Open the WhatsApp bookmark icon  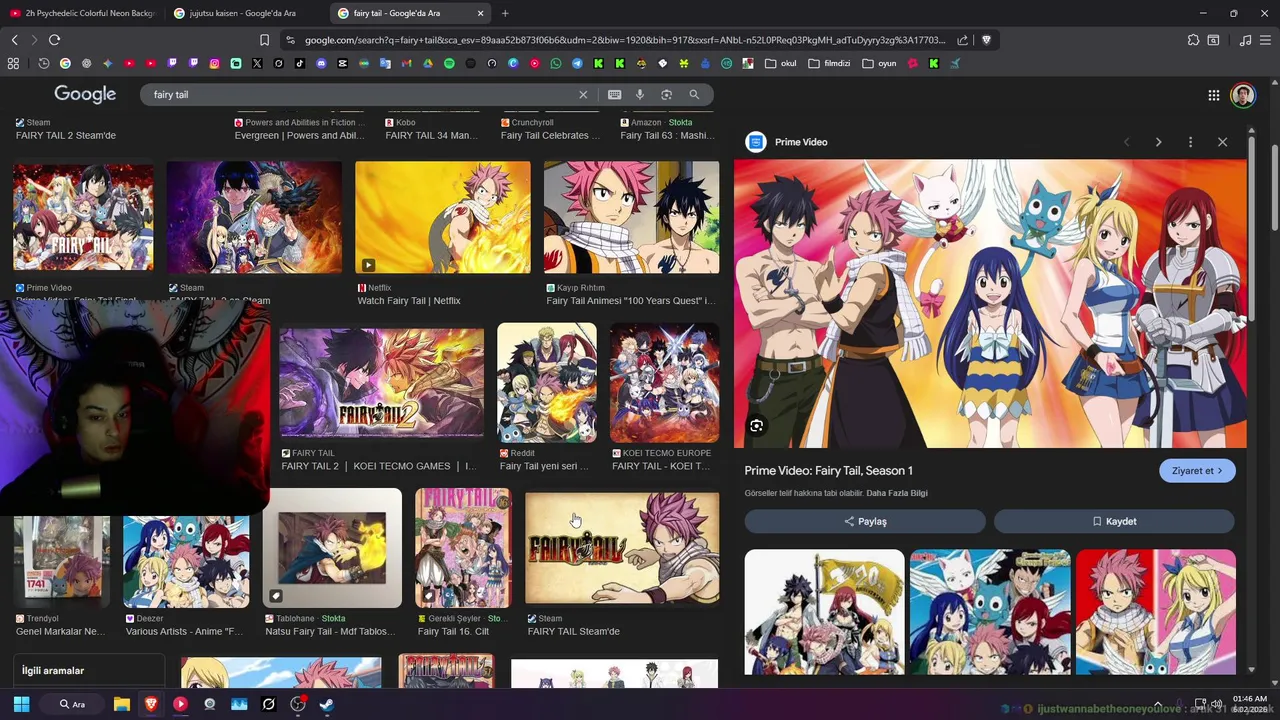(556, 63)
